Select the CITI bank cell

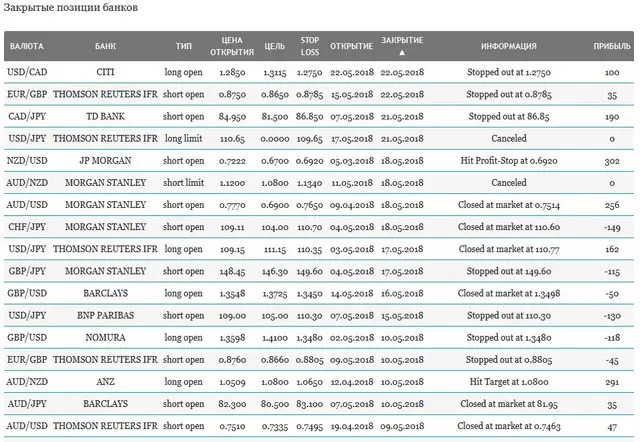pyautogui.click(x=105, y=72)
